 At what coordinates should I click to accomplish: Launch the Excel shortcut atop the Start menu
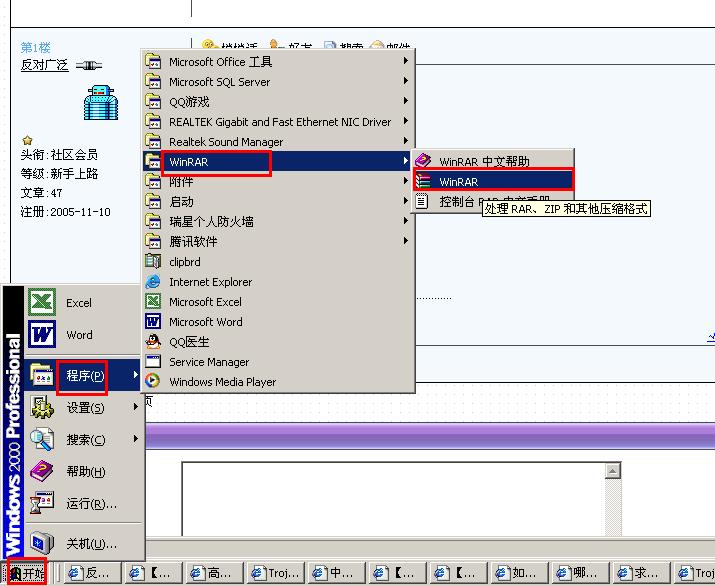point(82,302)
